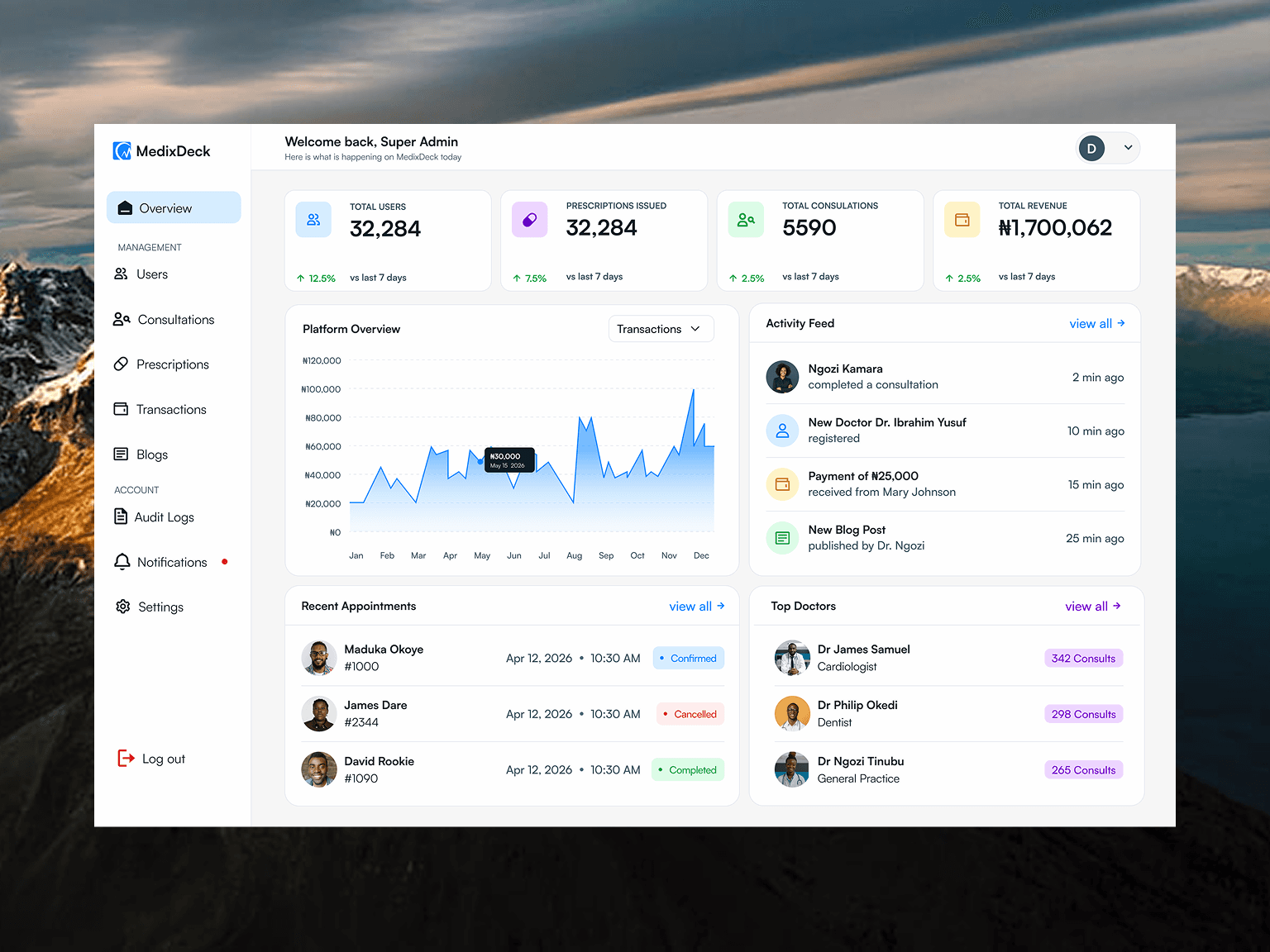1270x952 pixels.
Task: Click the Audit Logs document icon
Action: [x=121, y=516]
